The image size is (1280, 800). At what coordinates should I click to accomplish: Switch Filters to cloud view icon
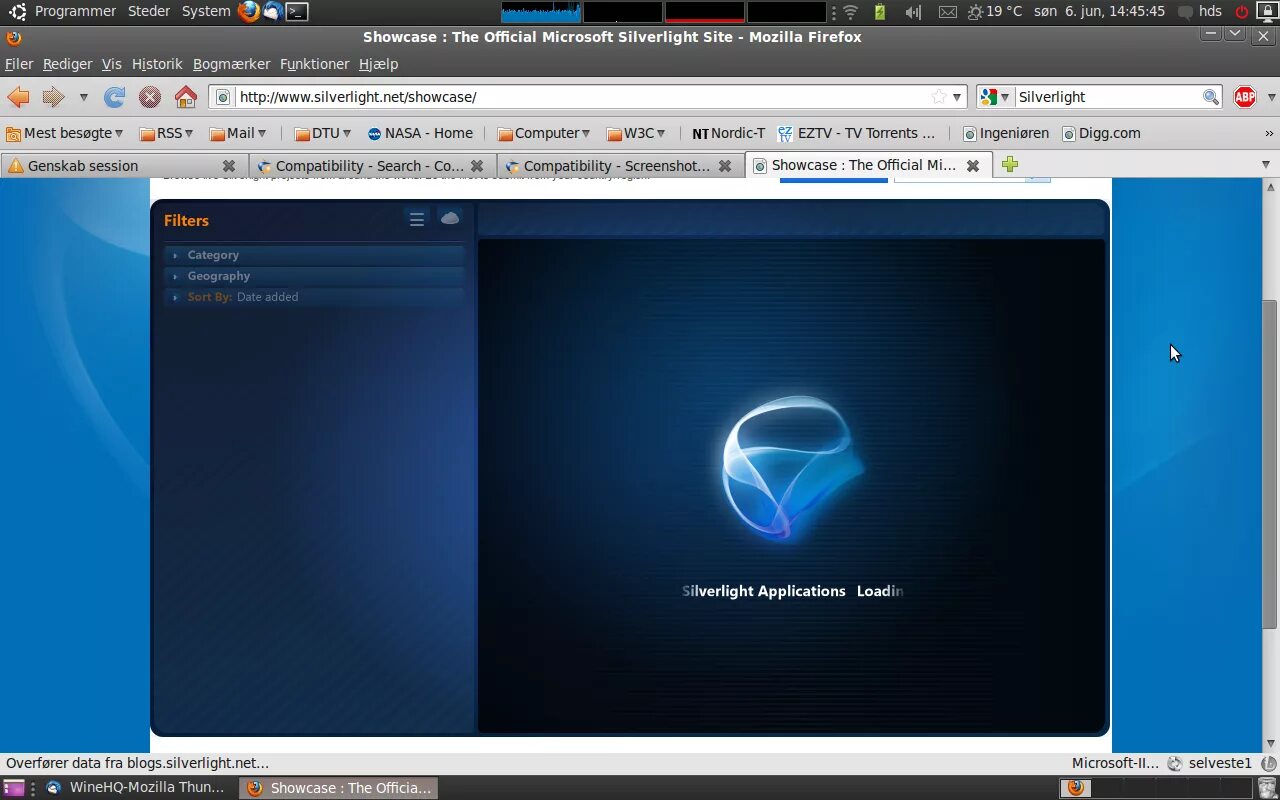450,219
